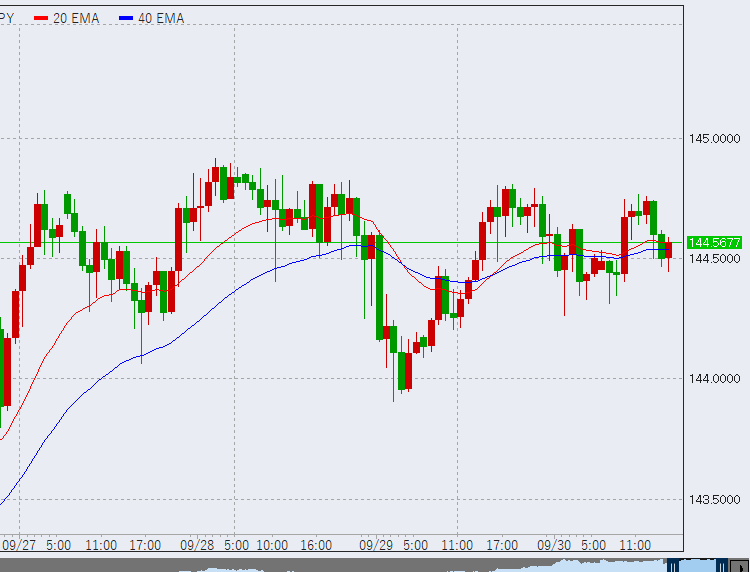Select the 20 EMA legend label
The image size is (750, 572).
[x=76, y=18]
